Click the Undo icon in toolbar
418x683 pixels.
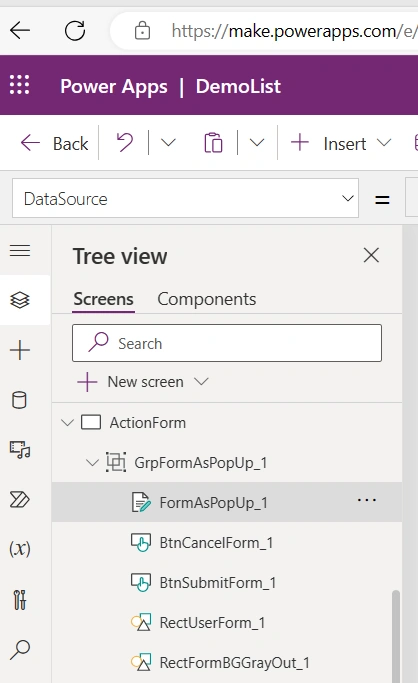point(125,143)
